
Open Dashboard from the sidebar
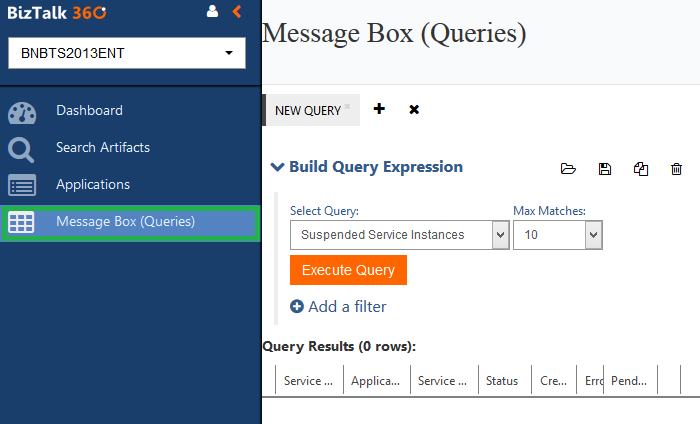click(x=89, y=111)
